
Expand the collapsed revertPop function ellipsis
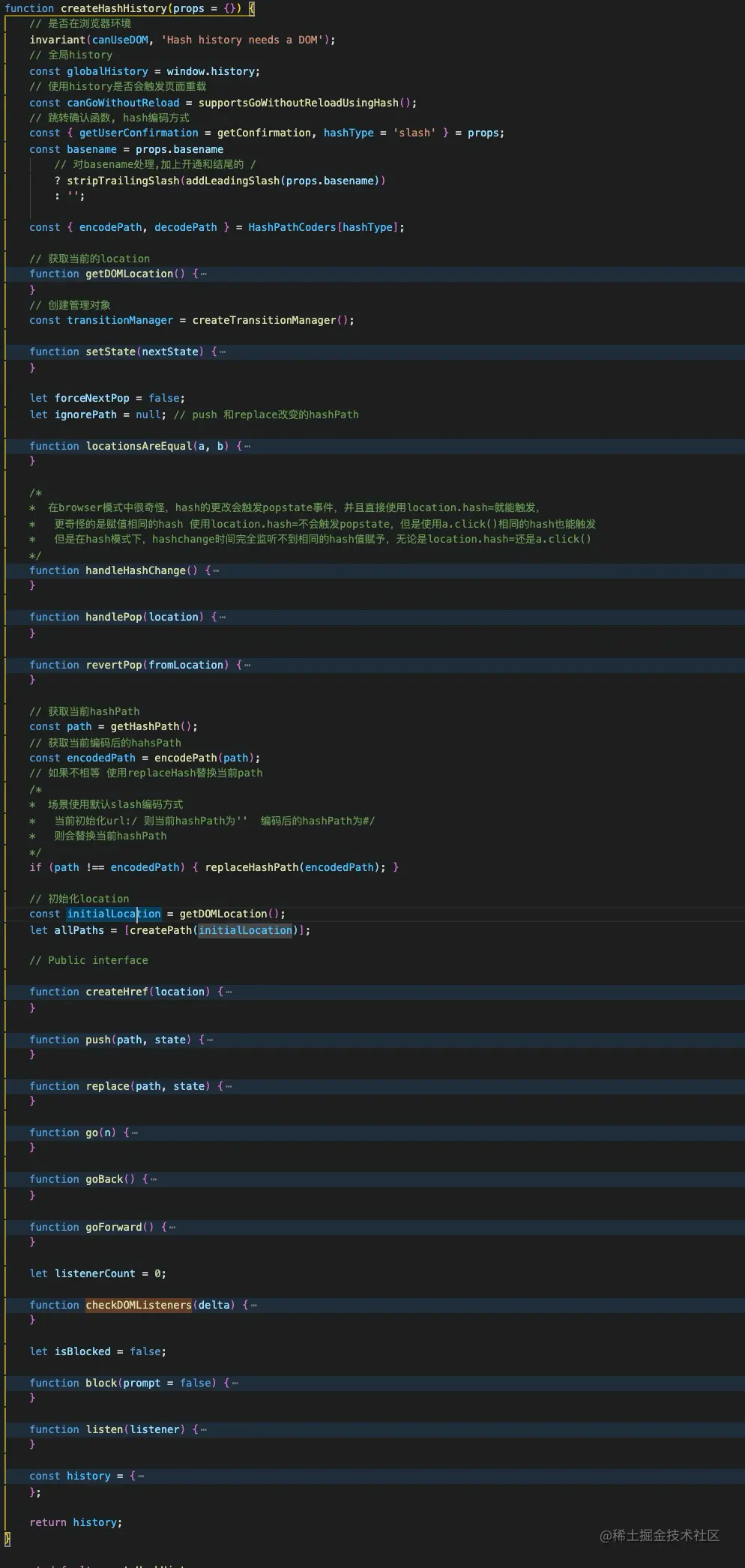pyautogui.click(x=248, y=665)
